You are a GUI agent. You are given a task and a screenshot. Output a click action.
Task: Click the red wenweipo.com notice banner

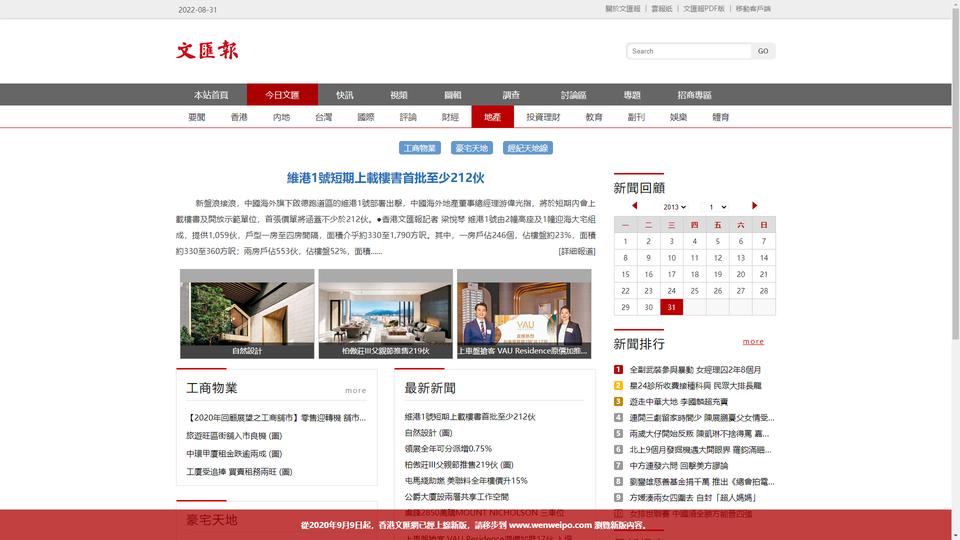475,525
